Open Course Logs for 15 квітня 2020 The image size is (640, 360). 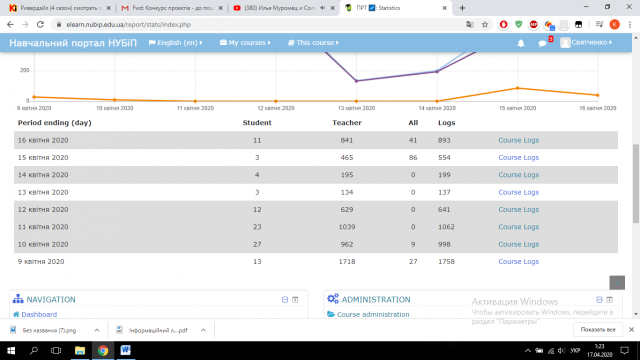pyautogui.click(x=518, y=158)
